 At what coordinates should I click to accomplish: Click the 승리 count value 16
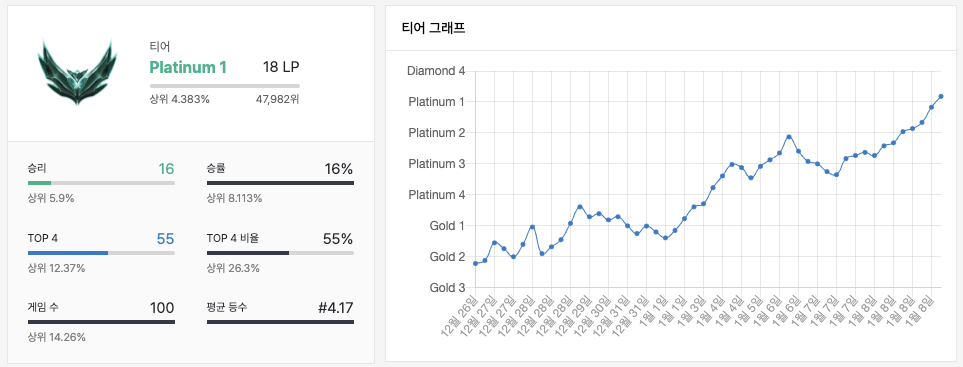click(166, 169)
